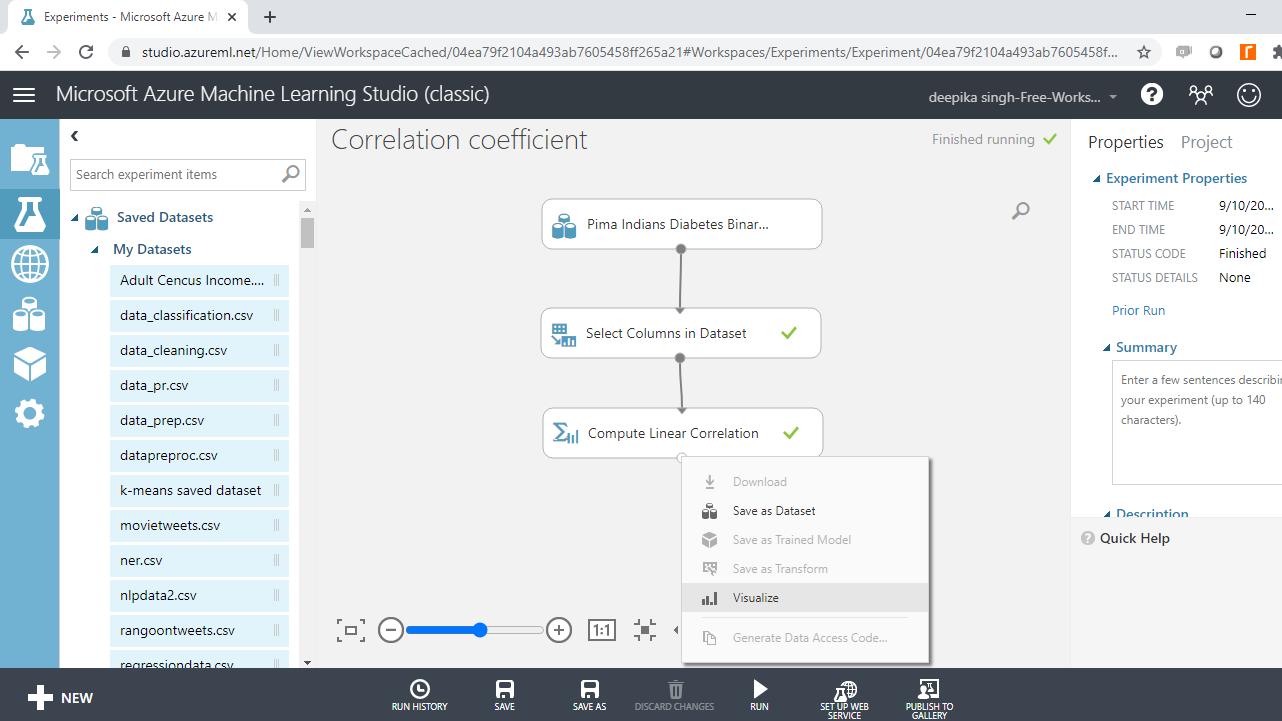Click Publish to Gallery
1282x721 pixels.
coord(929,699)
